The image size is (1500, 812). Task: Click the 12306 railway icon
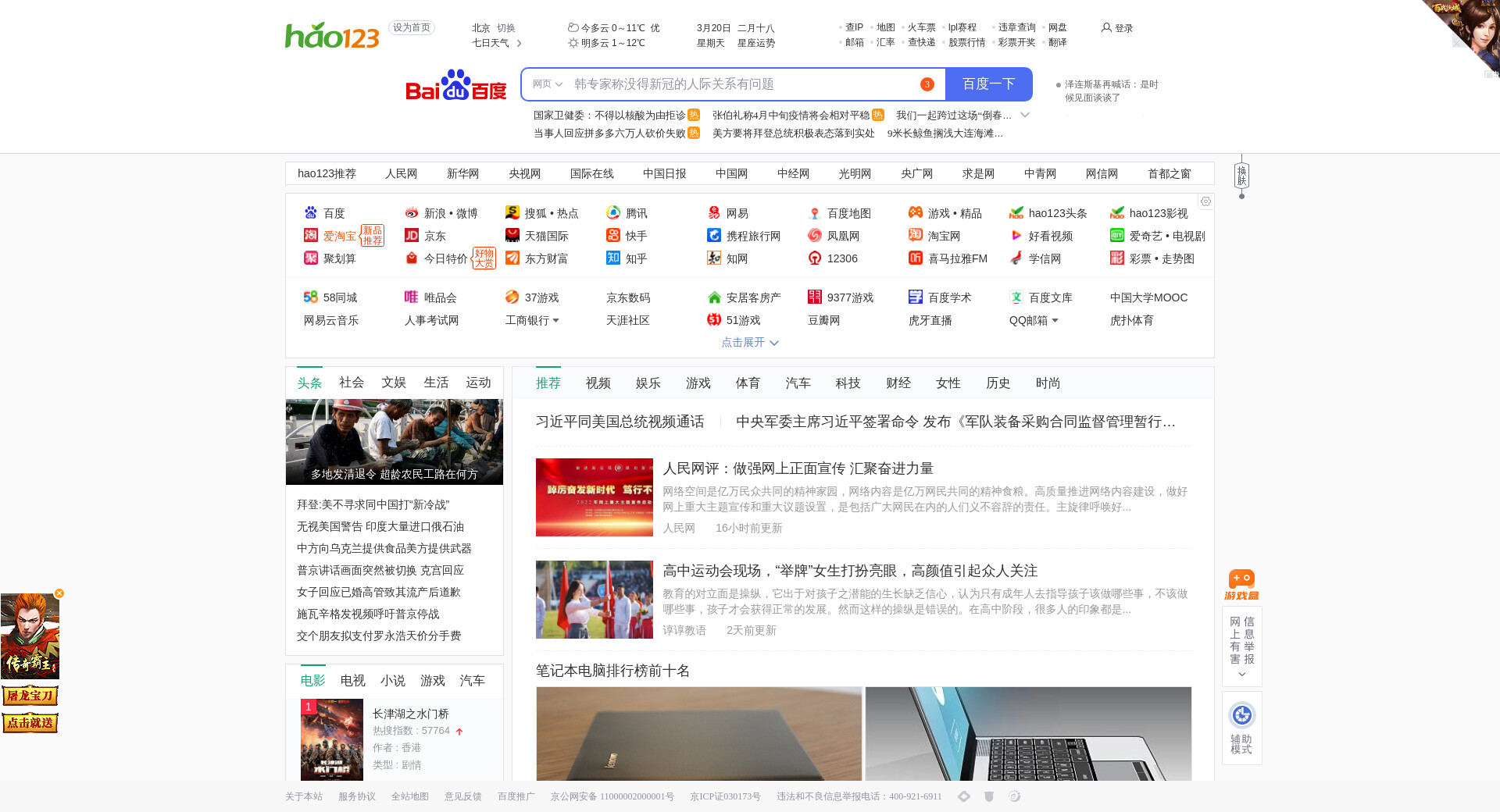tap(815, 258)
